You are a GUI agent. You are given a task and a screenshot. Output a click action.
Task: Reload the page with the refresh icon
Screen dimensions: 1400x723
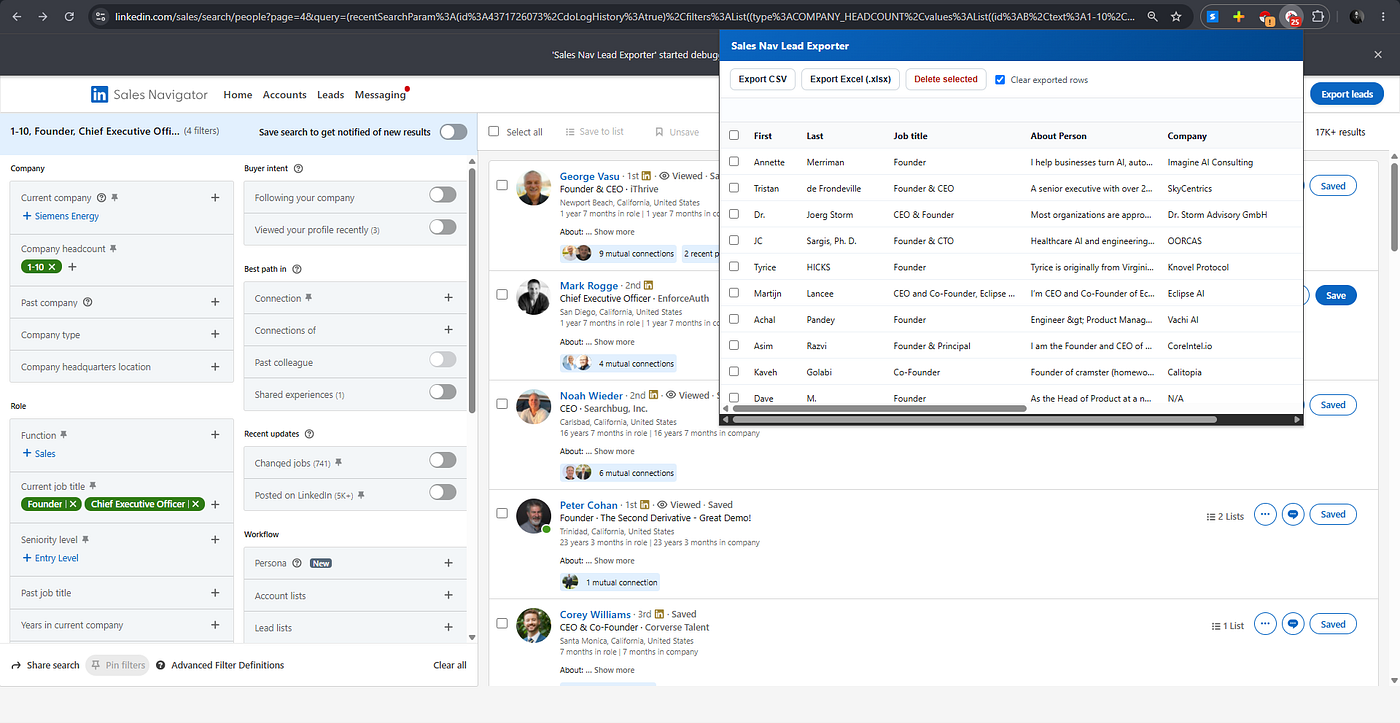pyautogui.click(x=68, y=17)
